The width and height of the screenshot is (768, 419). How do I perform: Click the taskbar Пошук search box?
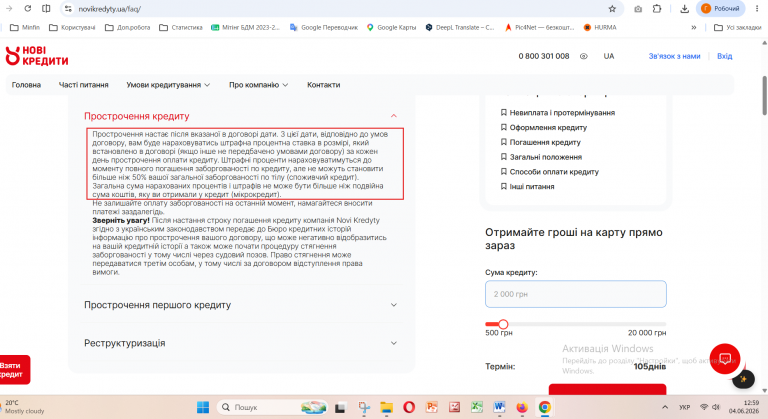272,407
